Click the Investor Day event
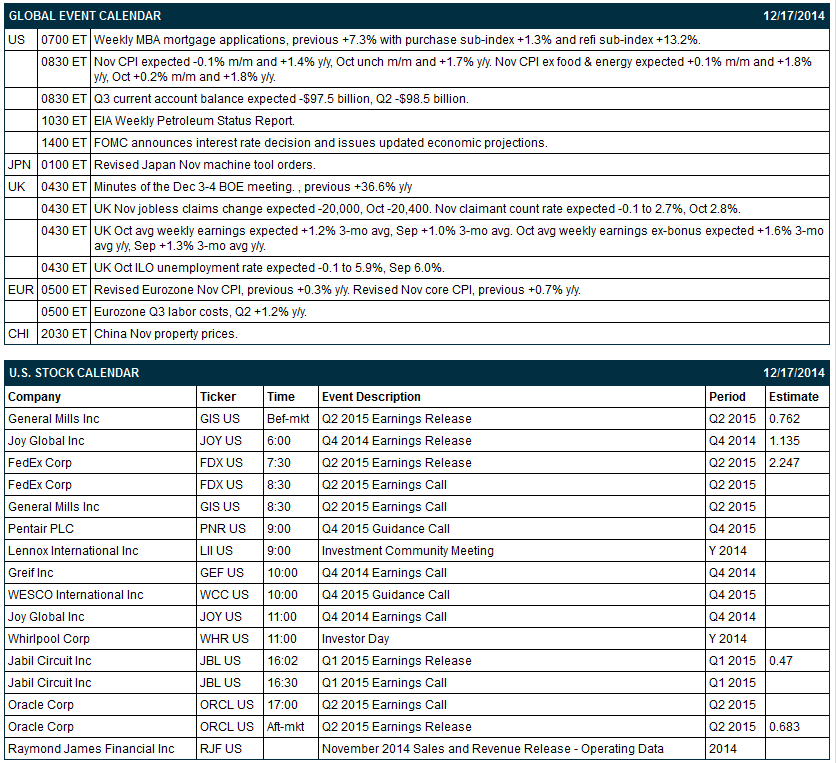The width and height of the screenshot is (836, 763). [356, 639]
